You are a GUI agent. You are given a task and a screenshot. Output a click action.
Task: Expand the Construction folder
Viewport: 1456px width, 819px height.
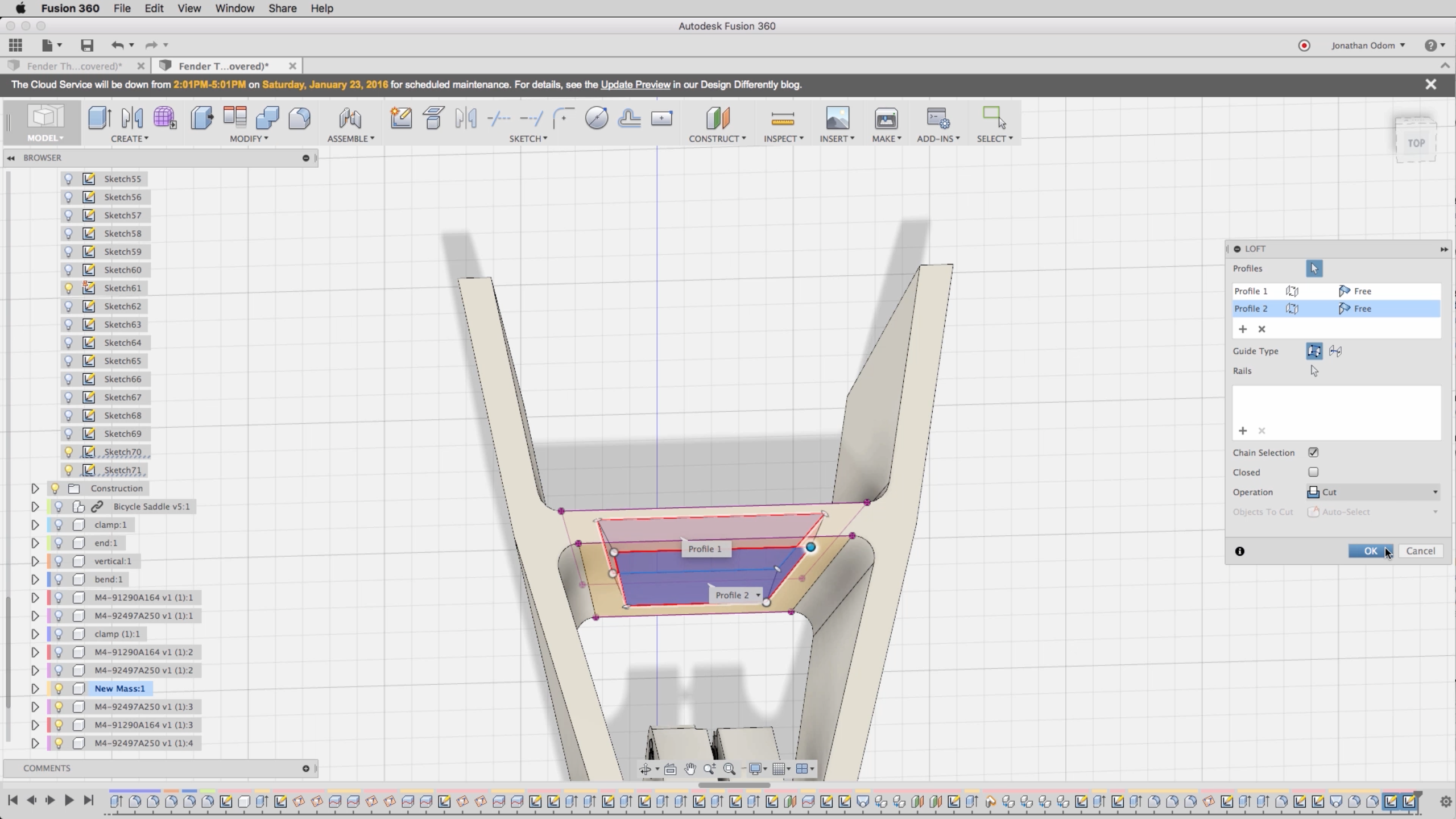(35, 488)
